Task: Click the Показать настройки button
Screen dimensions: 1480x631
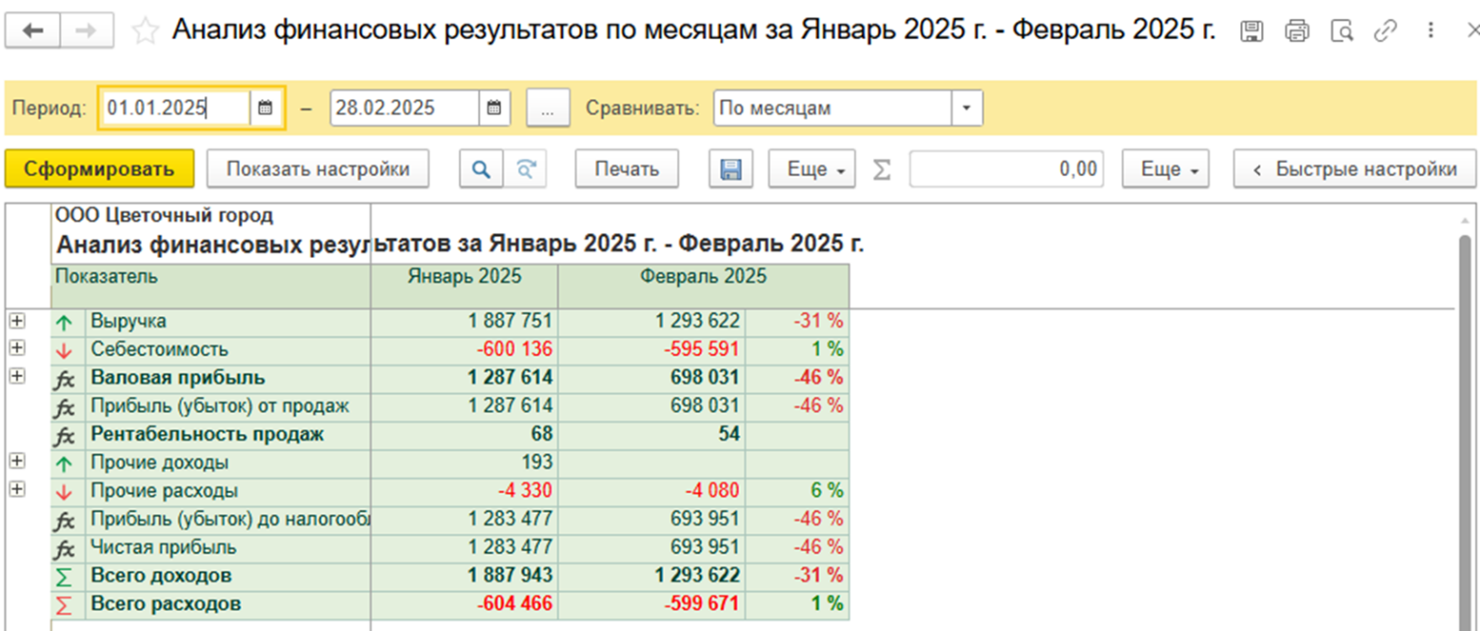Action: click(x=318, y=169)
